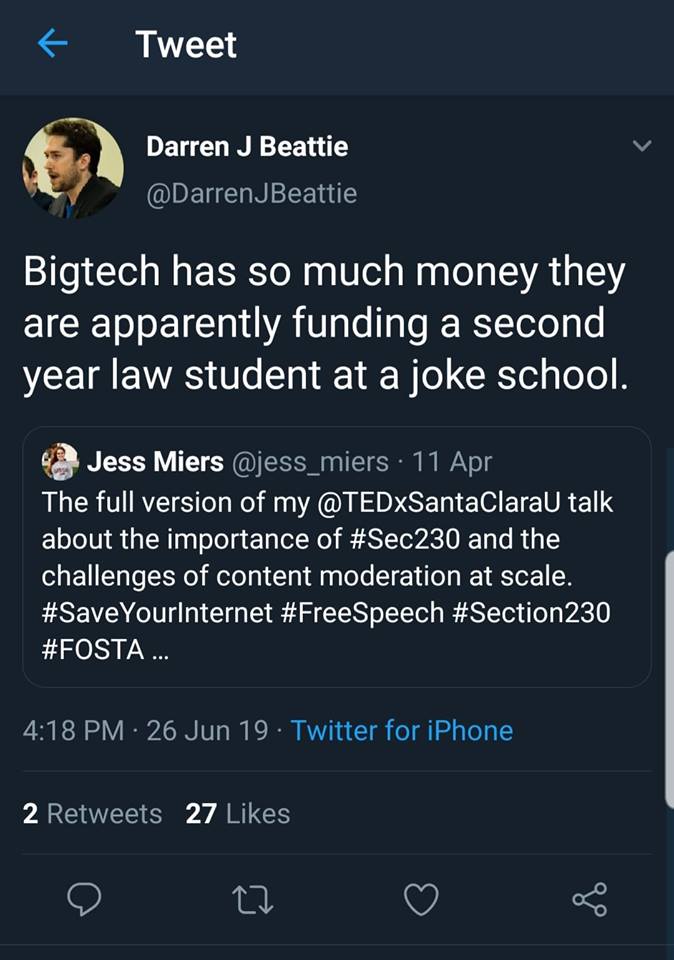Share the tweet via share icon
Screen dimensions: 674x960
[590, 901]
